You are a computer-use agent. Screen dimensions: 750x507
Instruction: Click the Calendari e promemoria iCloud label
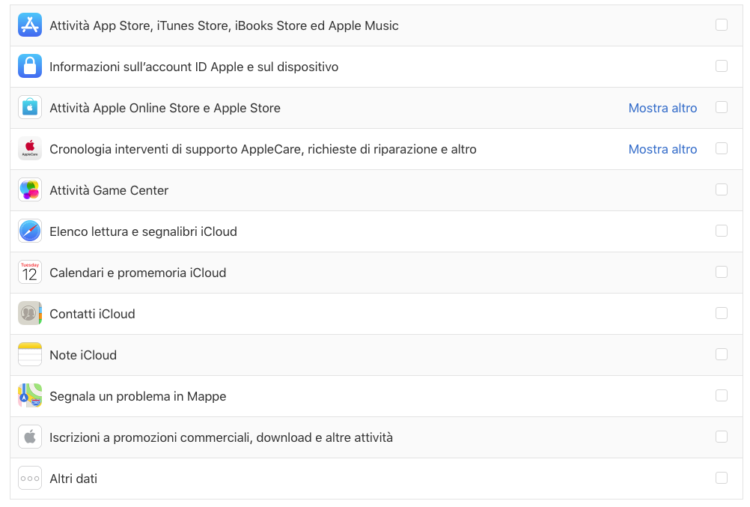coord(138,273)
